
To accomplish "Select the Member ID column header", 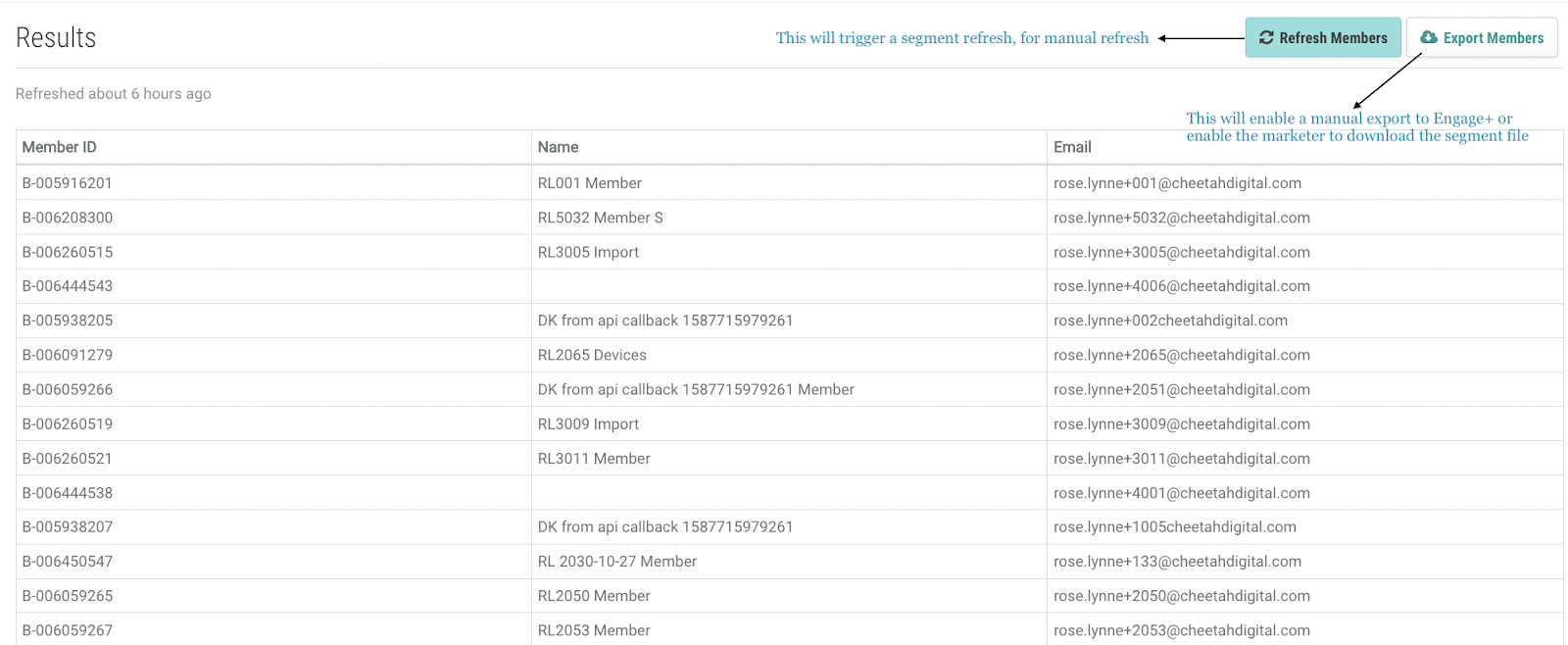I will 60,147.
